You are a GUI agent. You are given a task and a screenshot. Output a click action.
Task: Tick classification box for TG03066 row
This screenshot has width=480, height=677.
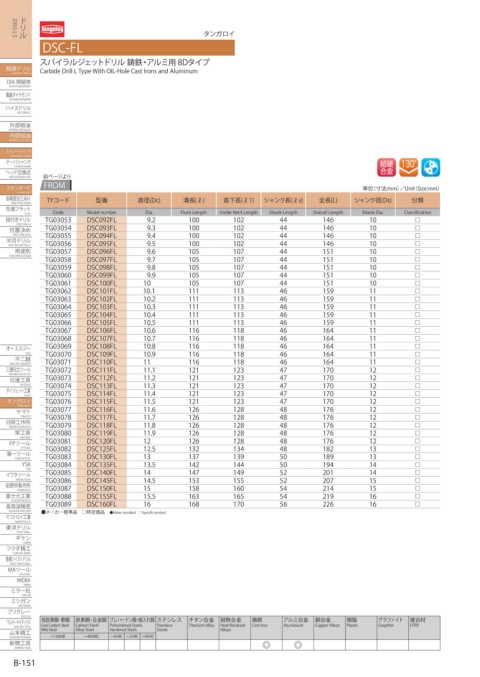(x=417, y=323)
